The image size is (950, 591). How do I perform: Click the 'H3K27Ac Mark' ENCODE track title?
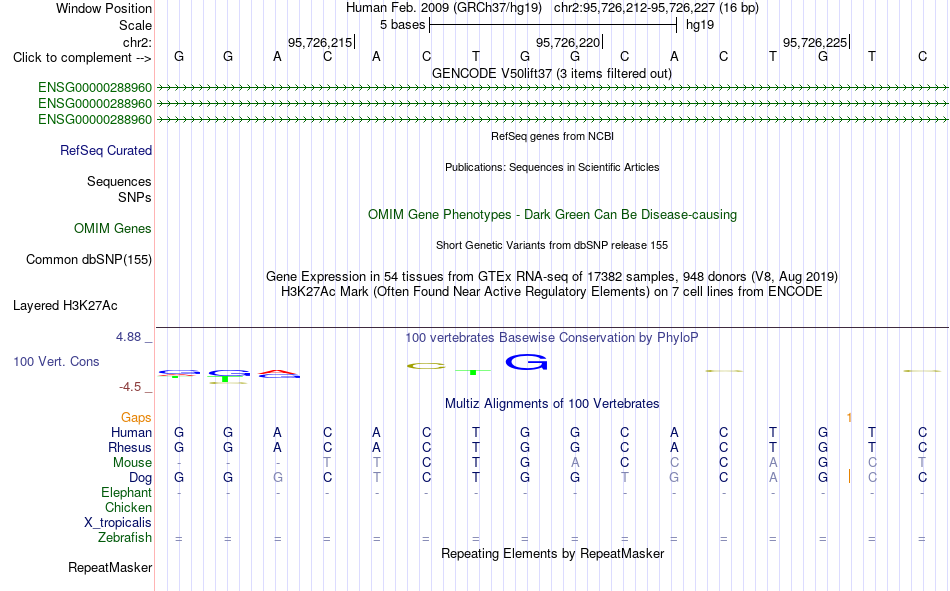(551, 292)
